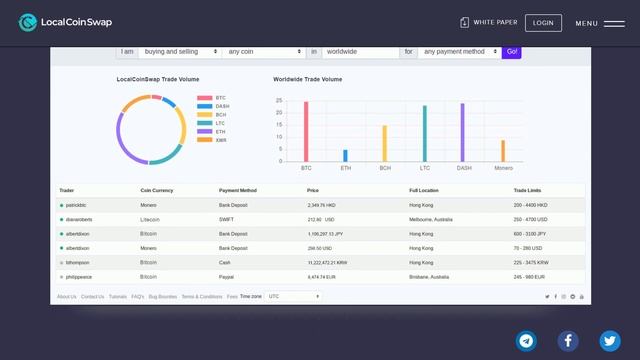Select trader bthompson
This screenshot has width=640, height=360.
78,263
